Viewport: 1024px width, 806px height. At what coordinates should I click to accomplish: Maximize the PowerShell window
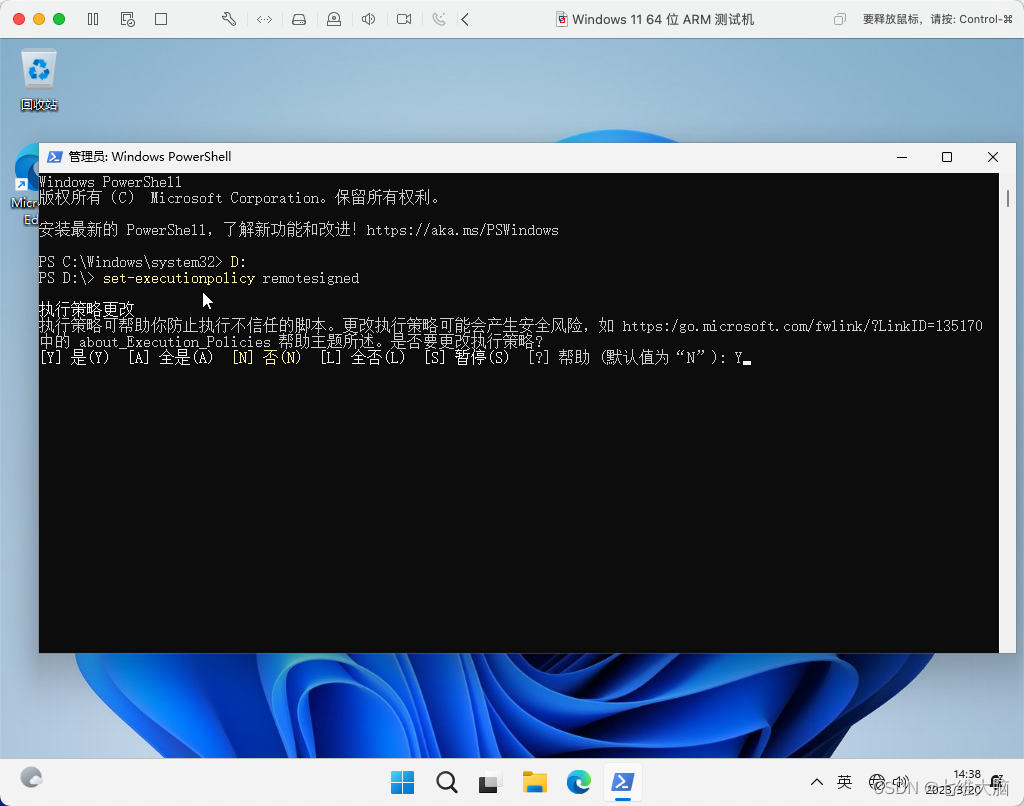point(947,157)
